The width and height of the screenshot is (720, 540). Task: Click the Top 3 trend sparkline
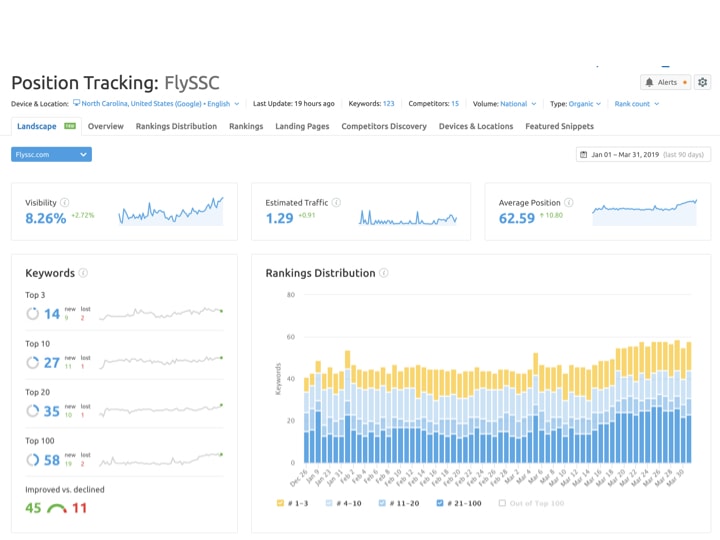161,313
